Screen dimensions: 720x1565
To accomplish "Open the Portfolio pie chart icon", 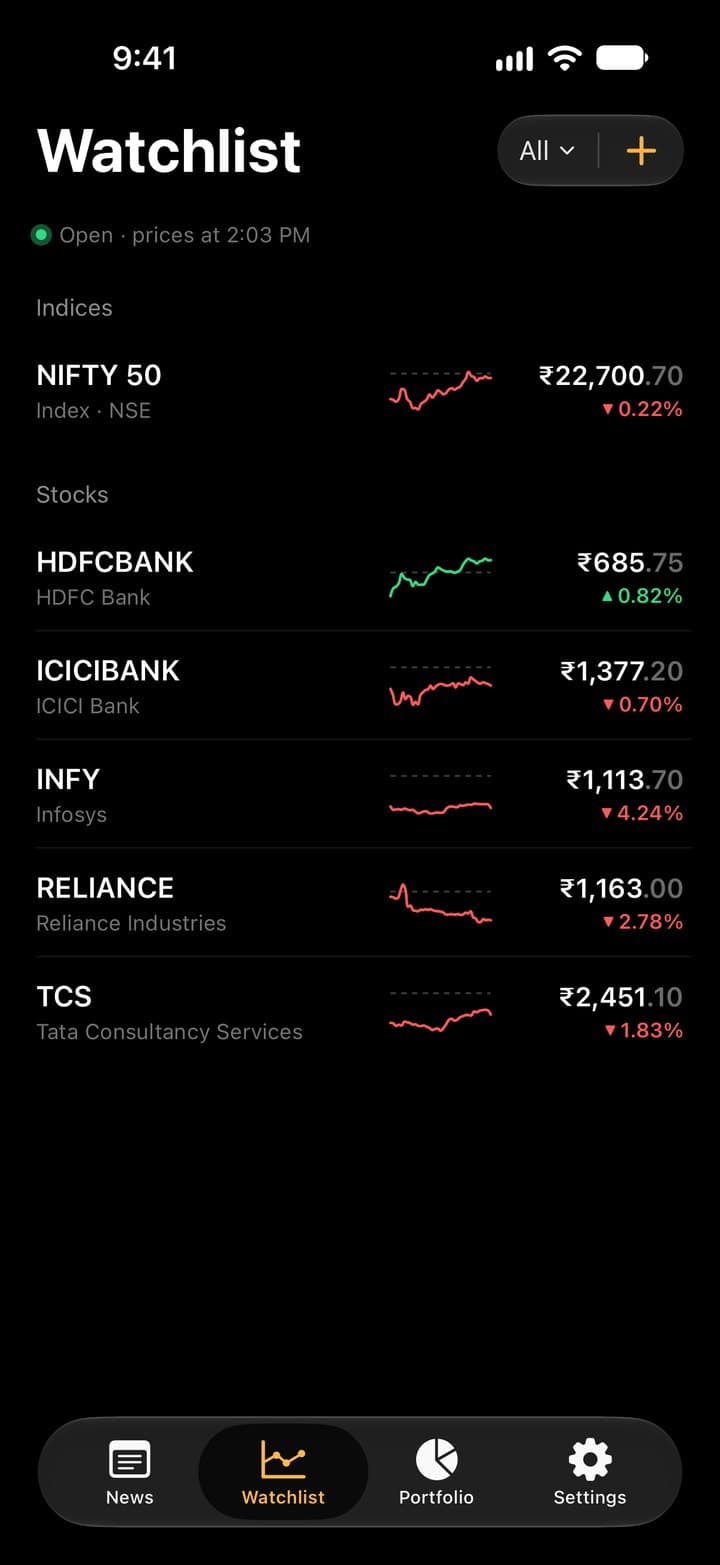I will [x=436, y=1460].
